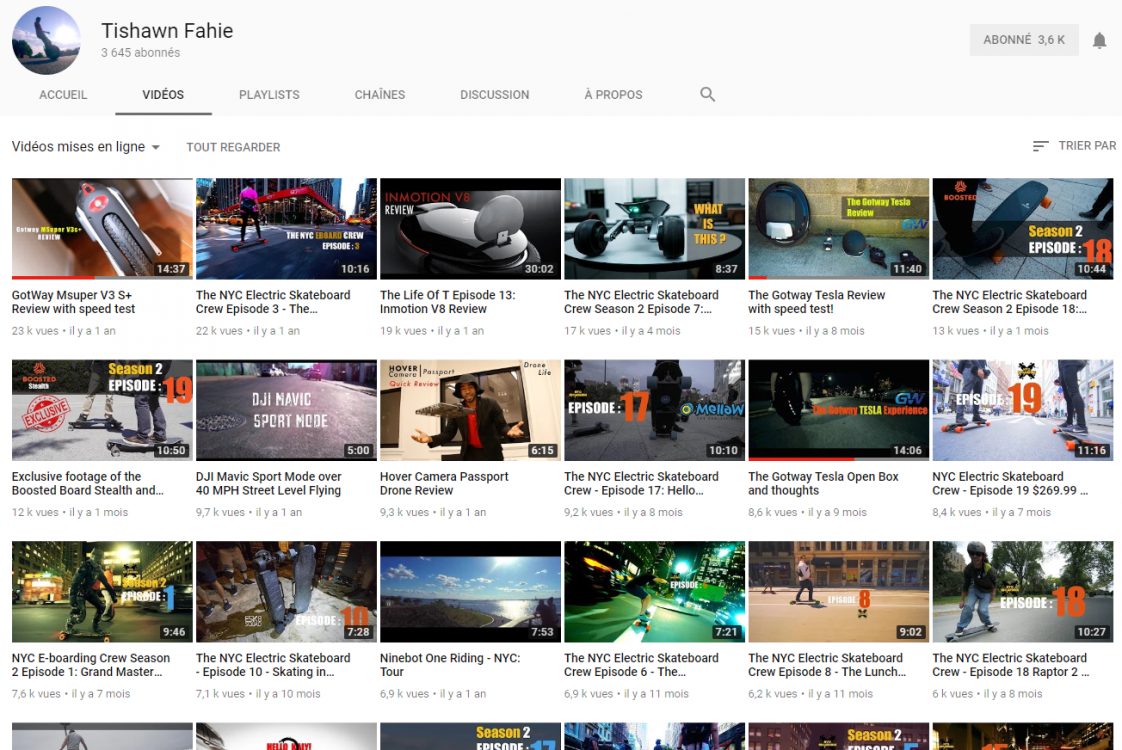Open the Gotway Tesla Experience thumbnail

point(839,410)
